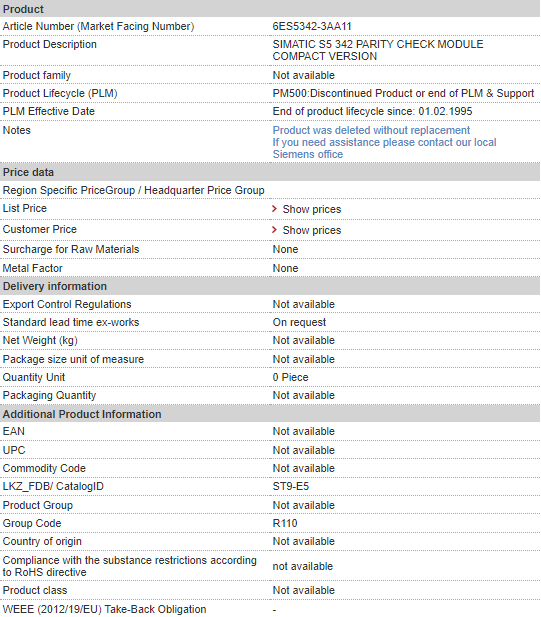This screenshot has height=617, width=541.
Task: Click the Export Control Regulations label
Action: coord(67,304)
